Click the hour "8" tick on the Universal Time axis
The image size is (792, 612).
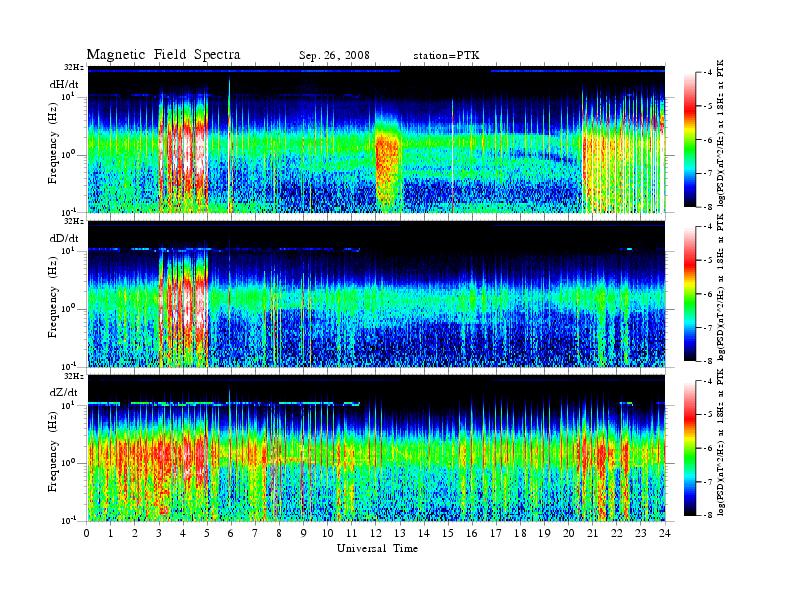[279, 533]
